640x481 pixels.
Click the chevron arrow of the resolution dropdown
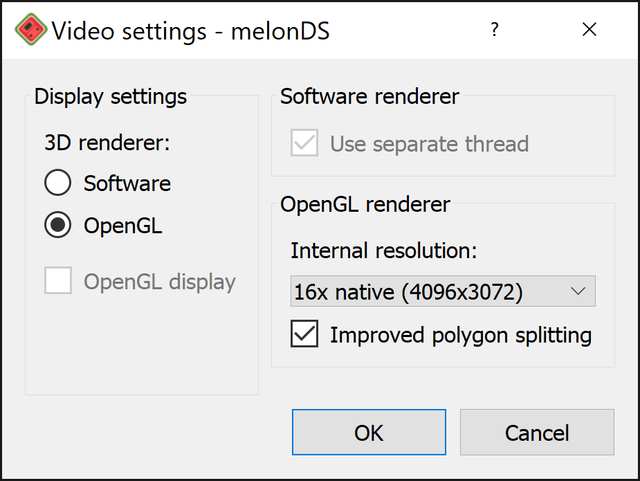tap(578, 292)
